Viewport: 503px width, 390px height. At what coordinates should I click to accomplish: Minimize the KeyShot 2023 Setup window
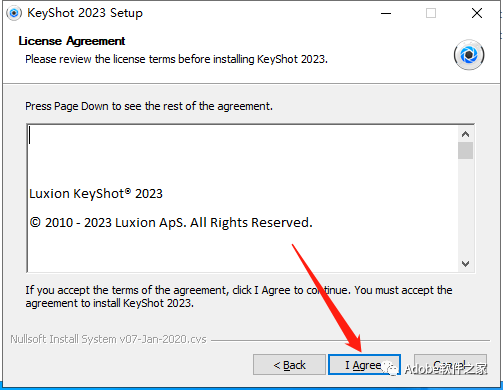point(386,13)
